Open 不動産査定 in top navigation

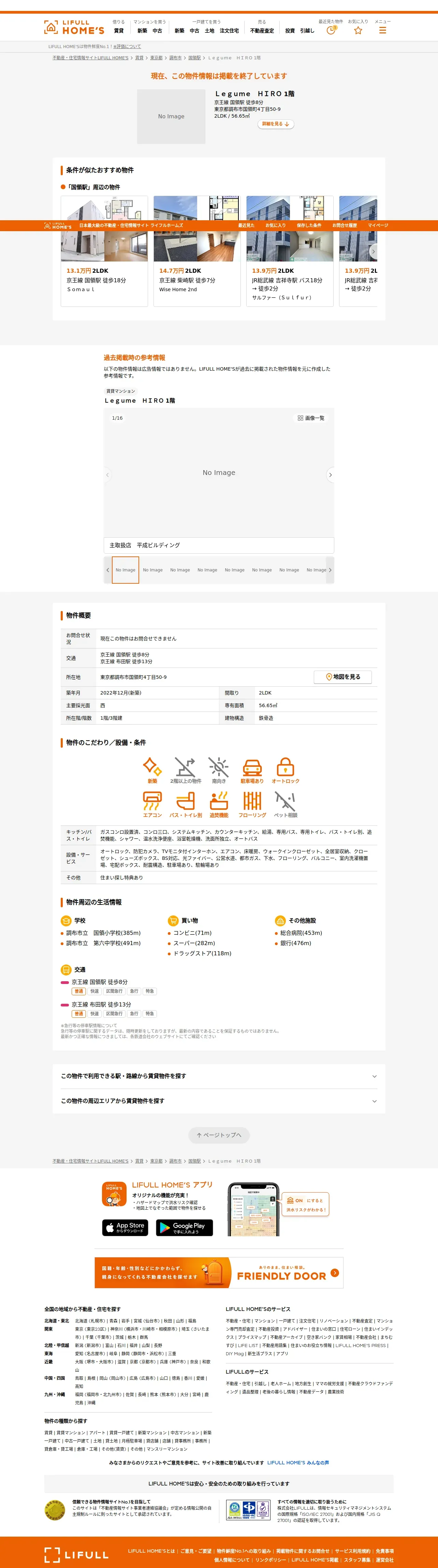pos(262,30)
